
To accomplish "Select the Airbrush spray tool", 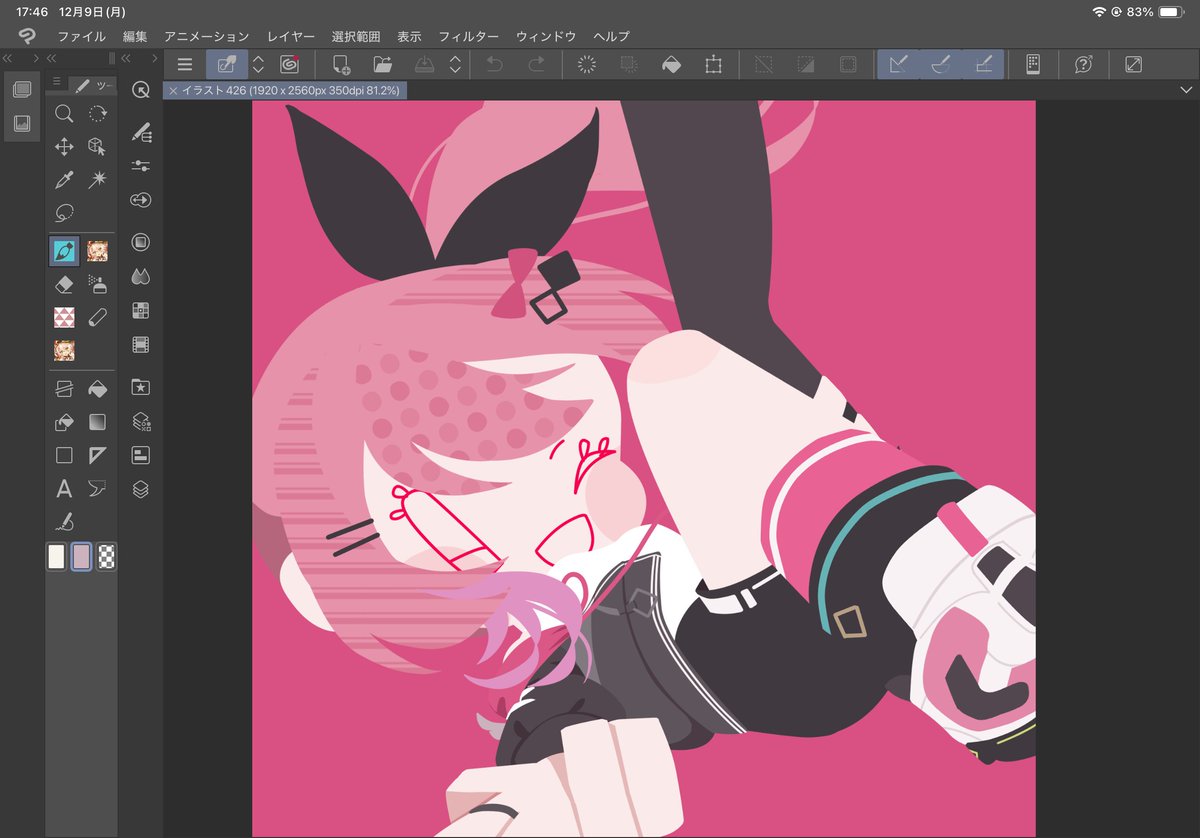I will click(97, 284).
